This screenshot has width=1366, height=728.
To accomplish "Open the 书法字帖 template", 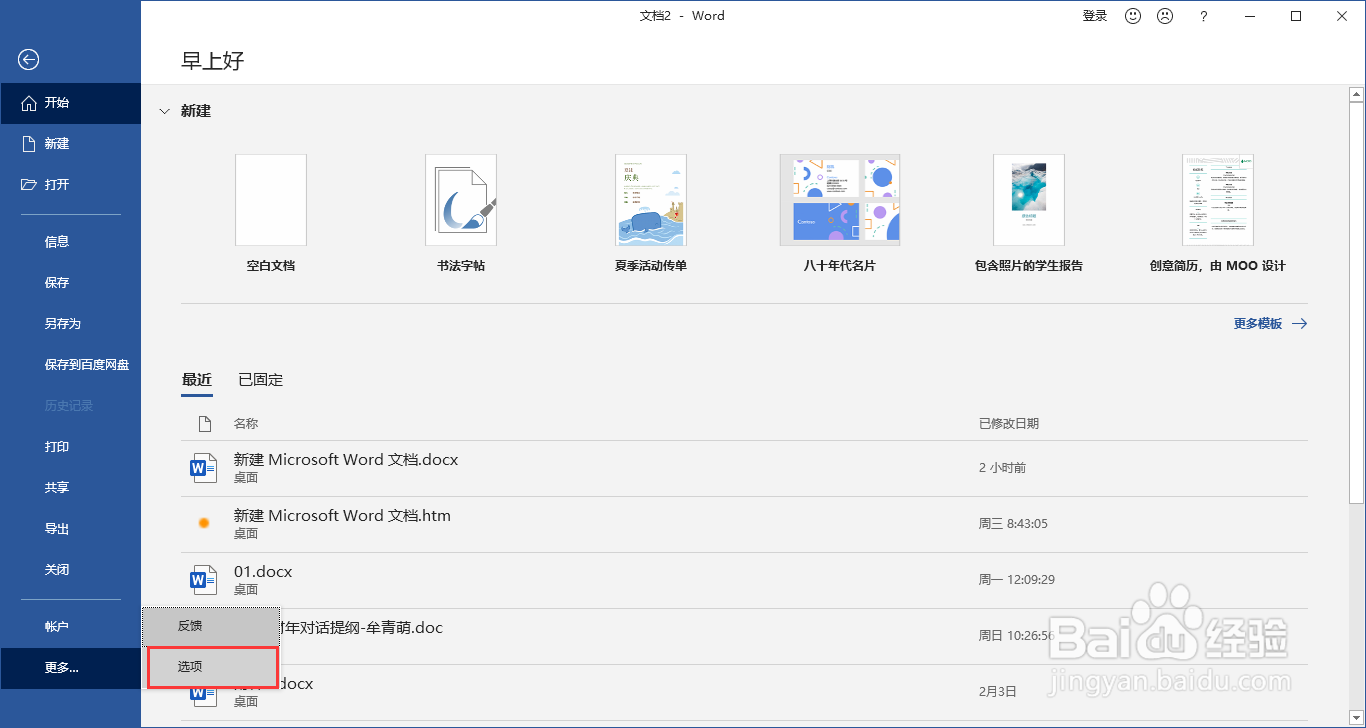I will [461, 214].
